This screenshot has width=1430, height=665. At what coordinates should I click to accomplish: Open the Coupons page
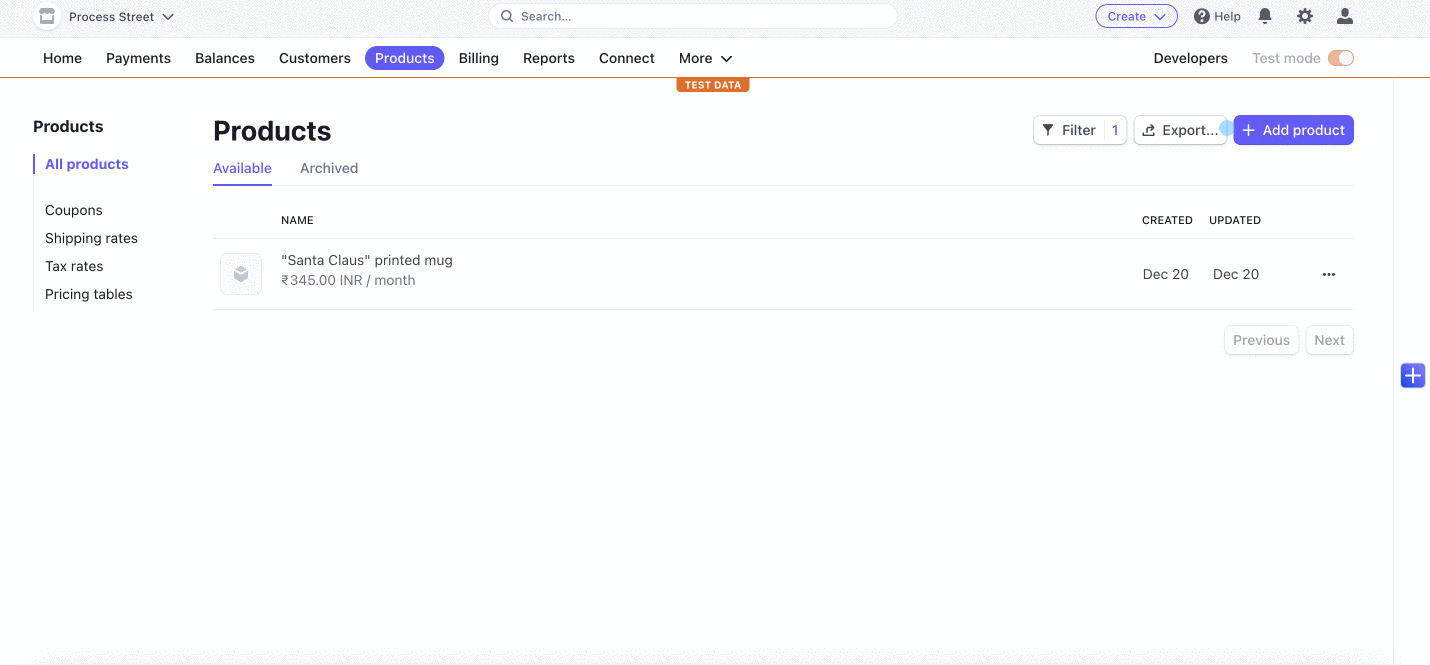[x=73, y=210]
